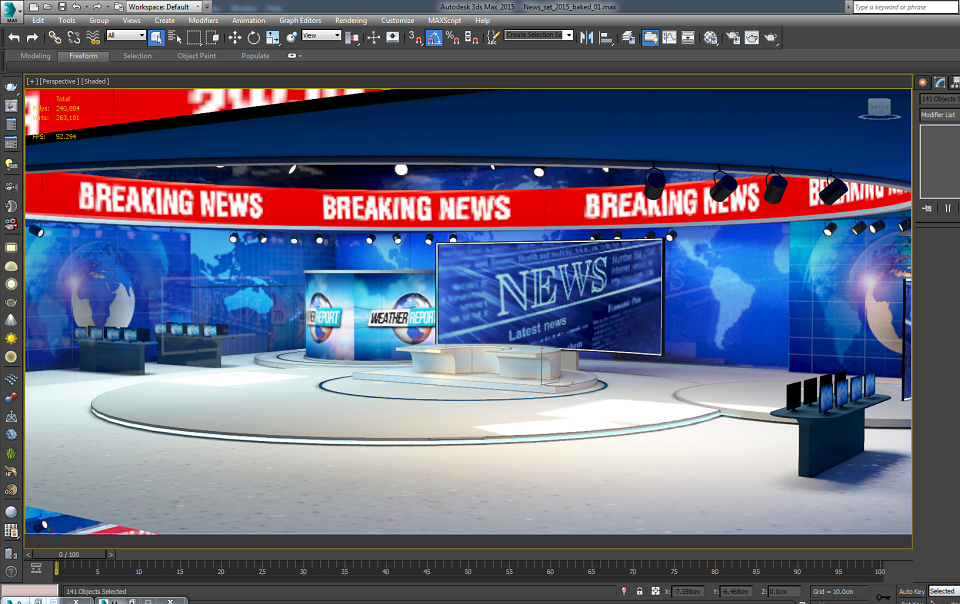
Task: Switch to the Object Paint ribbon tab
Action: tap(197, 56)
